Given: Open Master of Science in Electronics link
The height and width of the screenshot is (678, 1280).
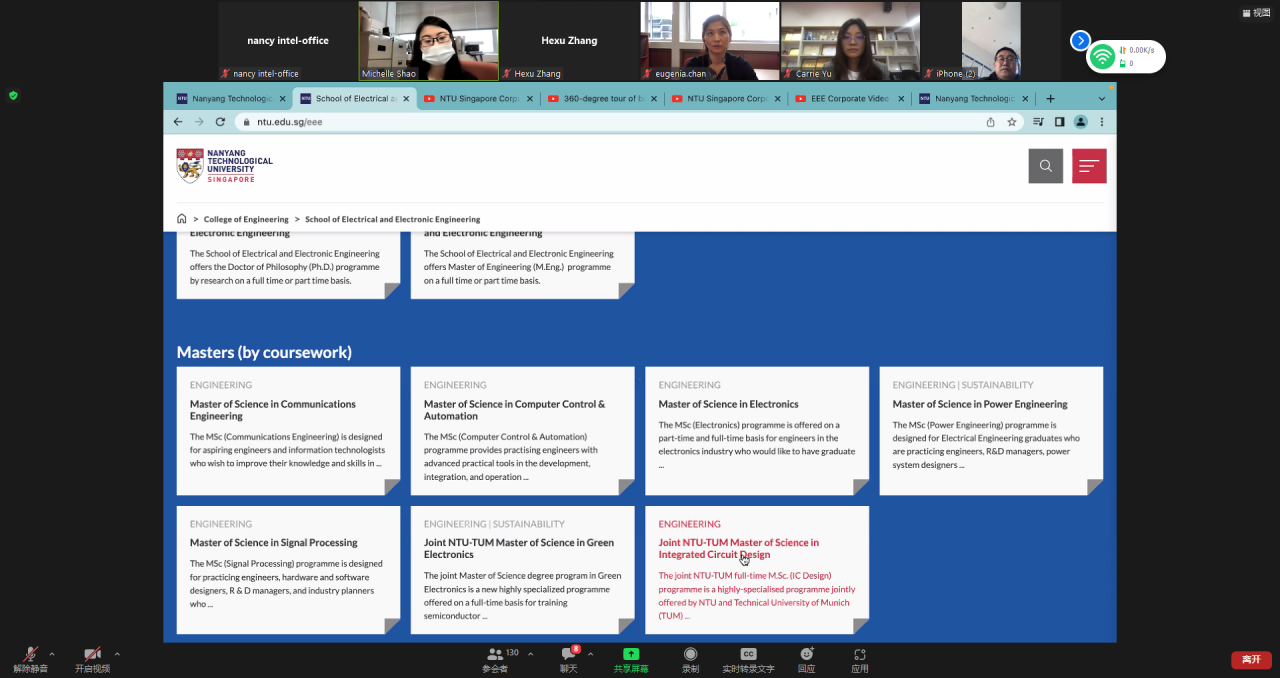Looking at the screenshot, I should (x=728, y=404).
